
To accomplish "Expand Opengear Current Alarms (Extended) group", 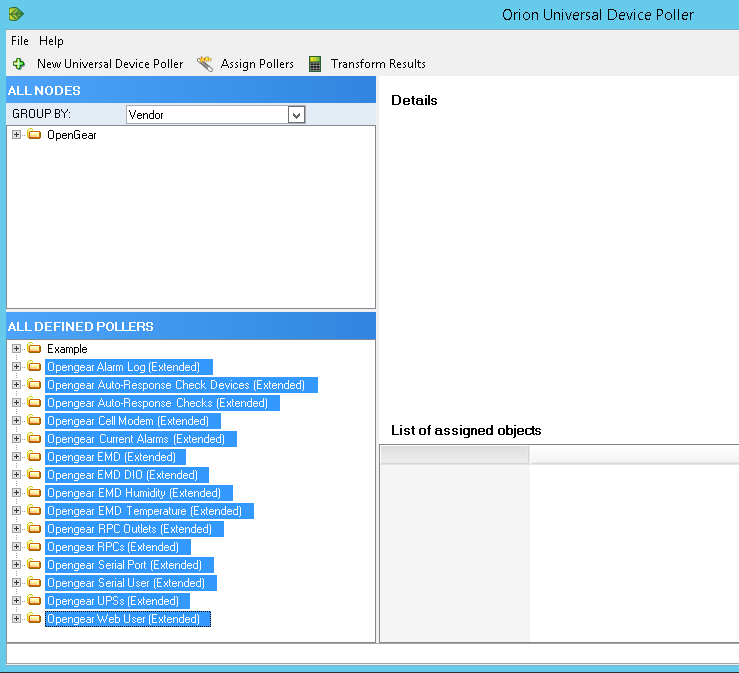I will pyautogui.click(x=16, y=439).
